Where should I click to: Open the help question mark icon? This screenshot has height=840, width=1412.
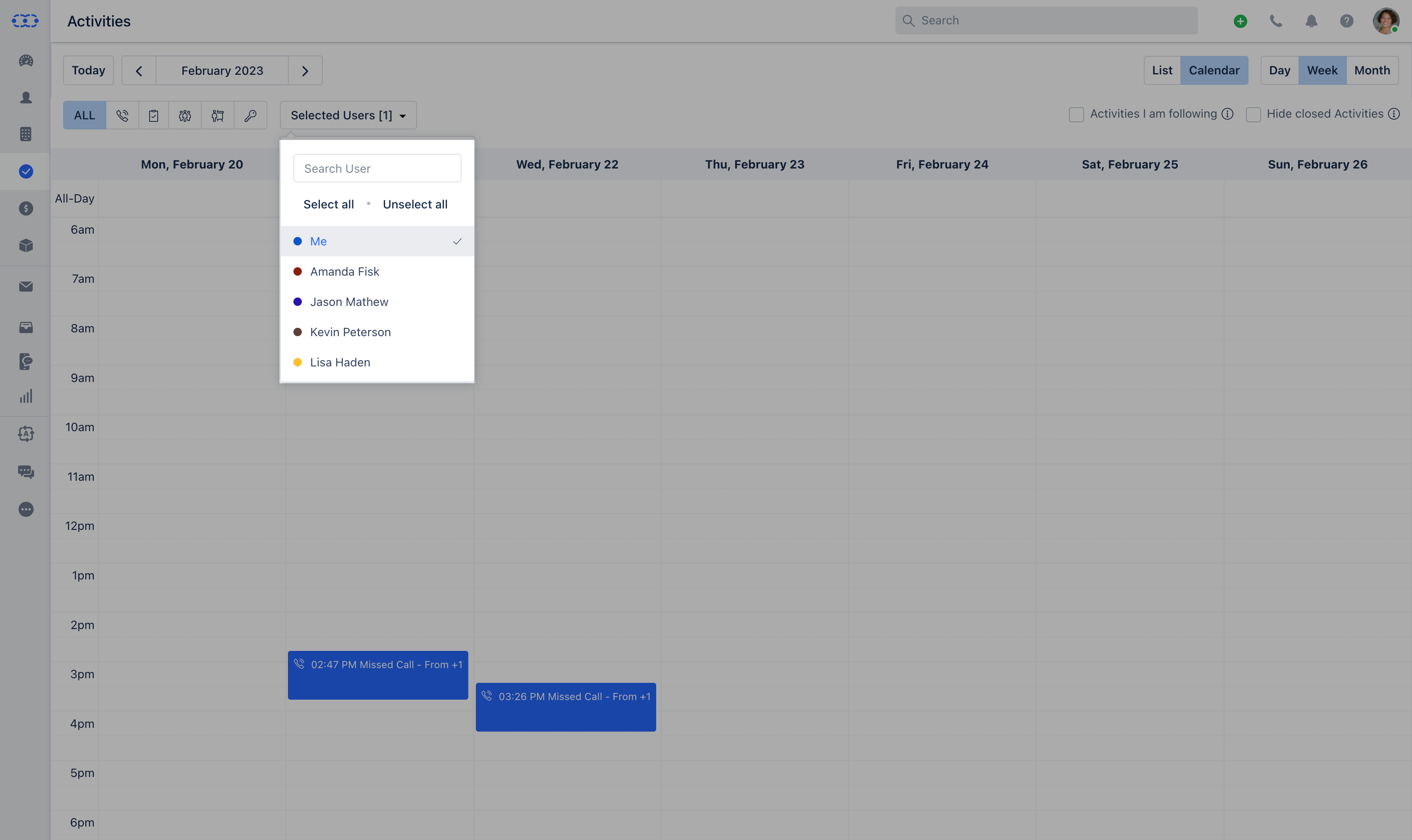point(1347,21)
